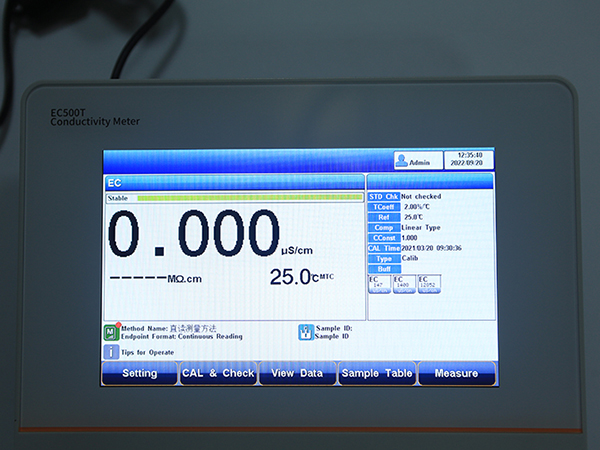Select the EC 12852 buffer standard icon
The width and height of the screenshot is (600, 450).
pyautogui.click(x=429, y=284)
